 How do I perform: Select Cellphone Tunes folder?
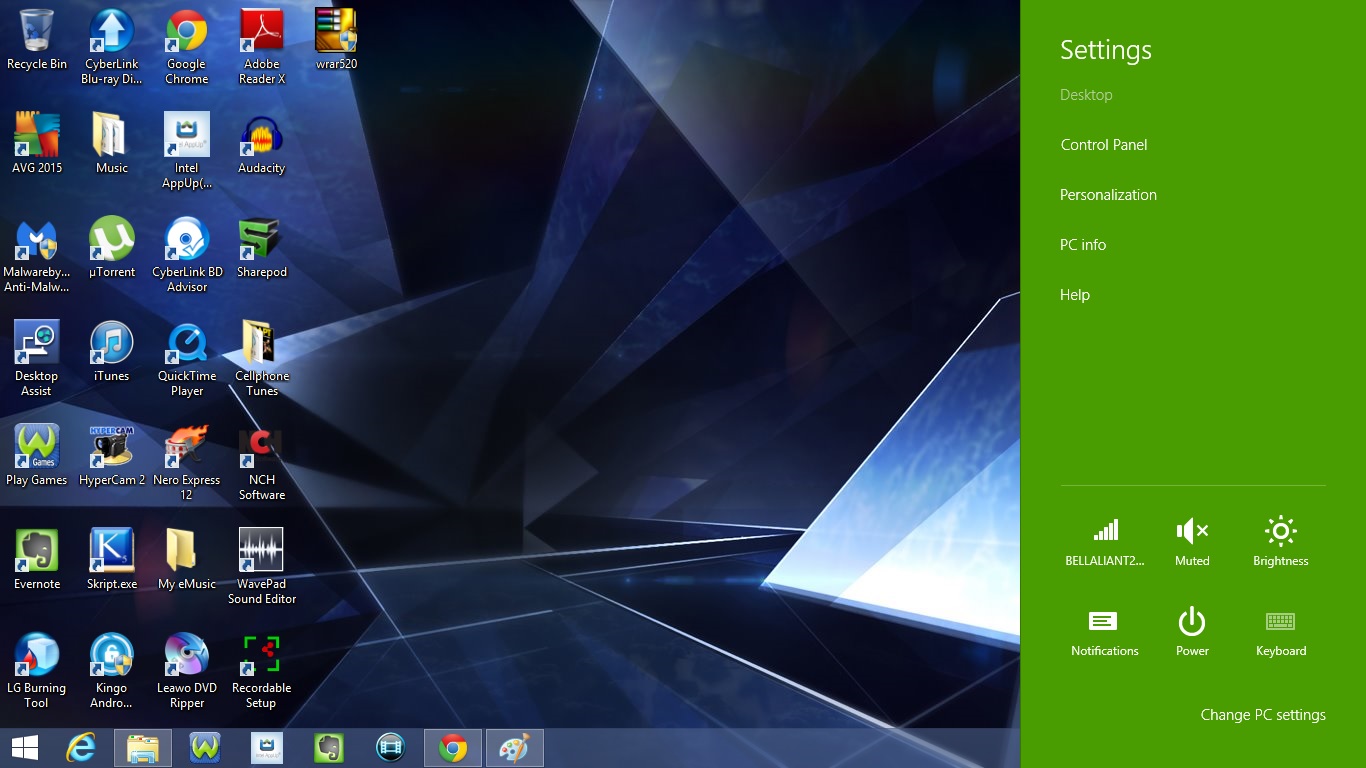262,359
